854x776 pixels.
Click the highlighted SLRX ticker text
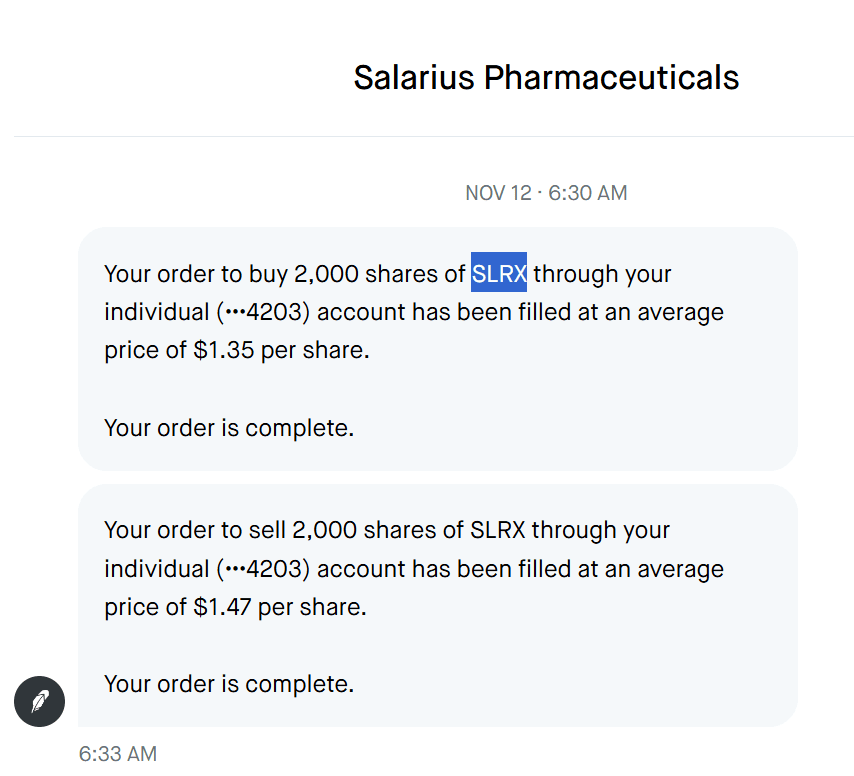click(x=499, y=273)
